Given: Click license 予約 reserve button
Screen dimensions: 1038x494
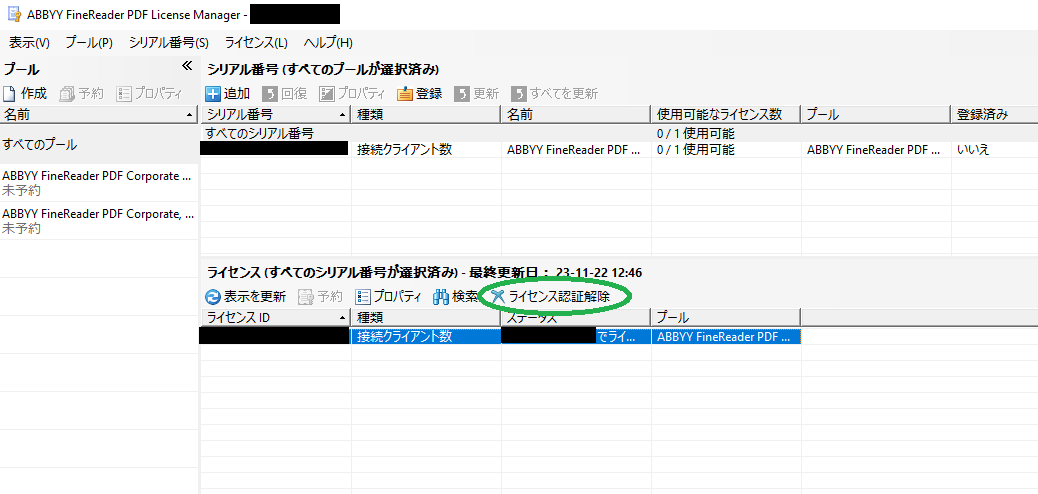Looking at the screenshot, I should click(x=320, y=297).
